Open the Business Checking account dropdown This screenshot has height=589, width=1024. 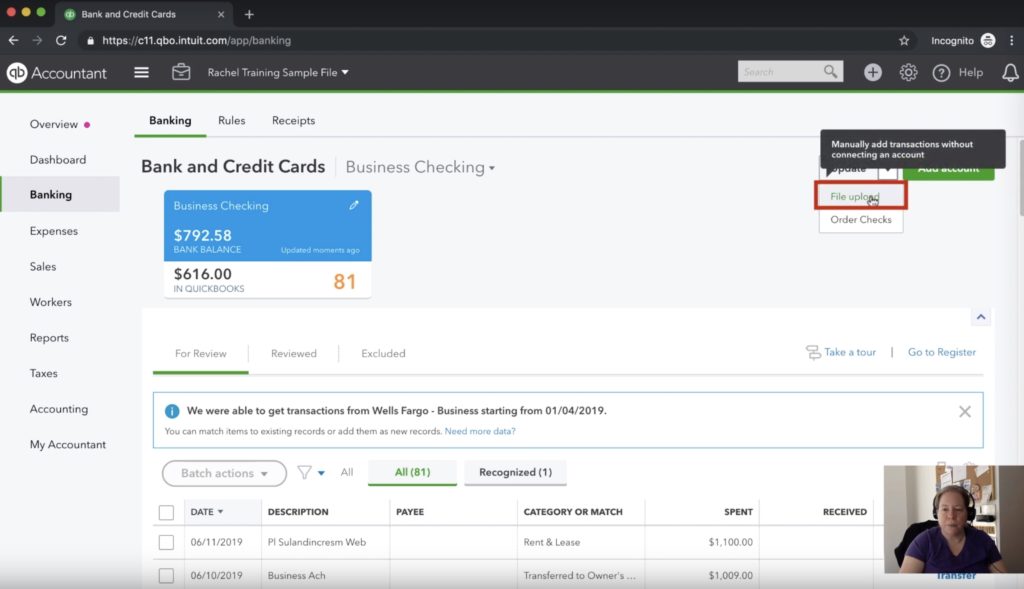click(420, 167)
